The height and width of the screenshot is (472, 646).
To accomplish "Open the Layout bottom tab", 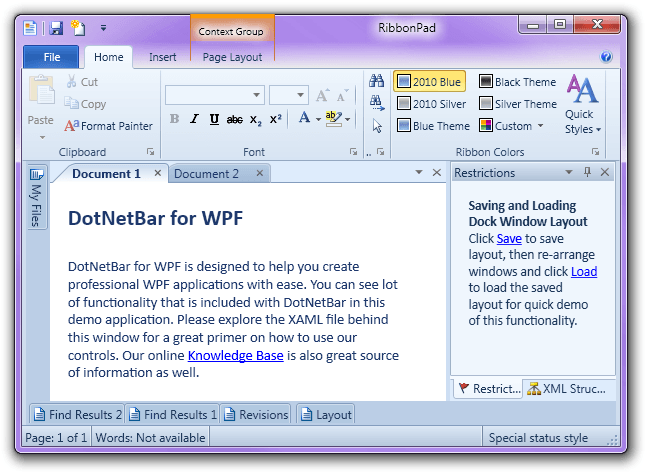I will [x=325, y=414].
